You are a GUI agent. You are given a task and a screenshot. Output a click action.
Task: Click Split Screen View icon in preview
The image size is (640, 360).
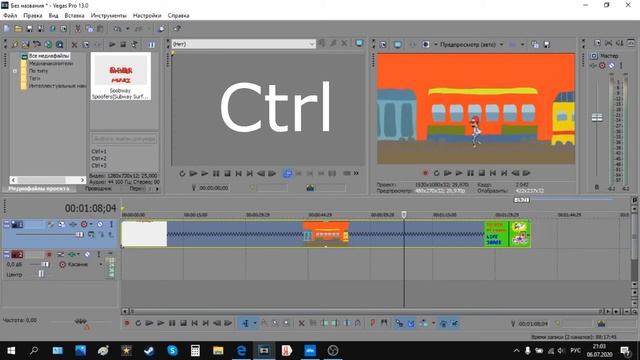coord(426,44)
